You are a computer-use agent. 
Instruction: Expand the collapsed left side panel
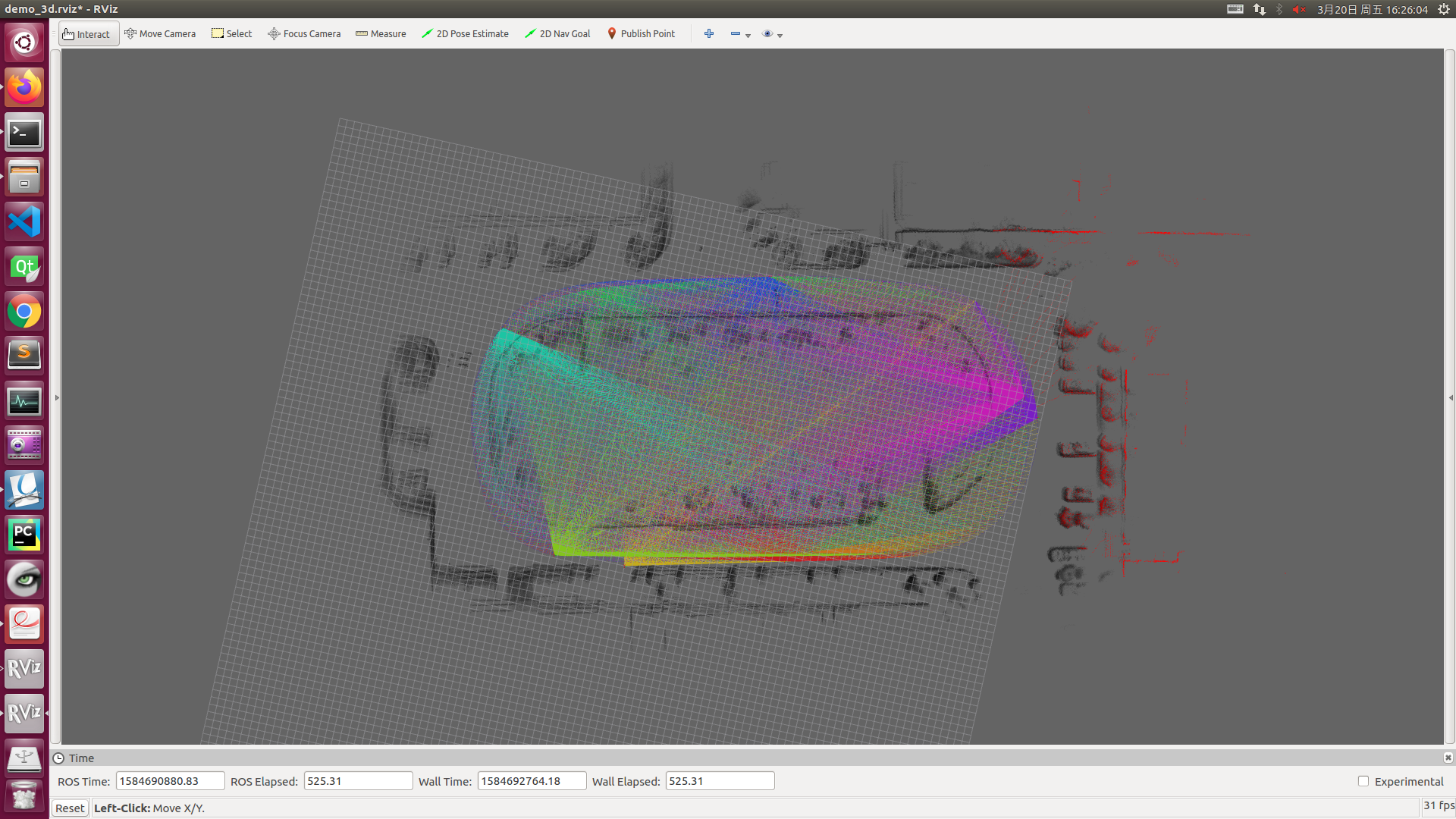tap(57, 397)
